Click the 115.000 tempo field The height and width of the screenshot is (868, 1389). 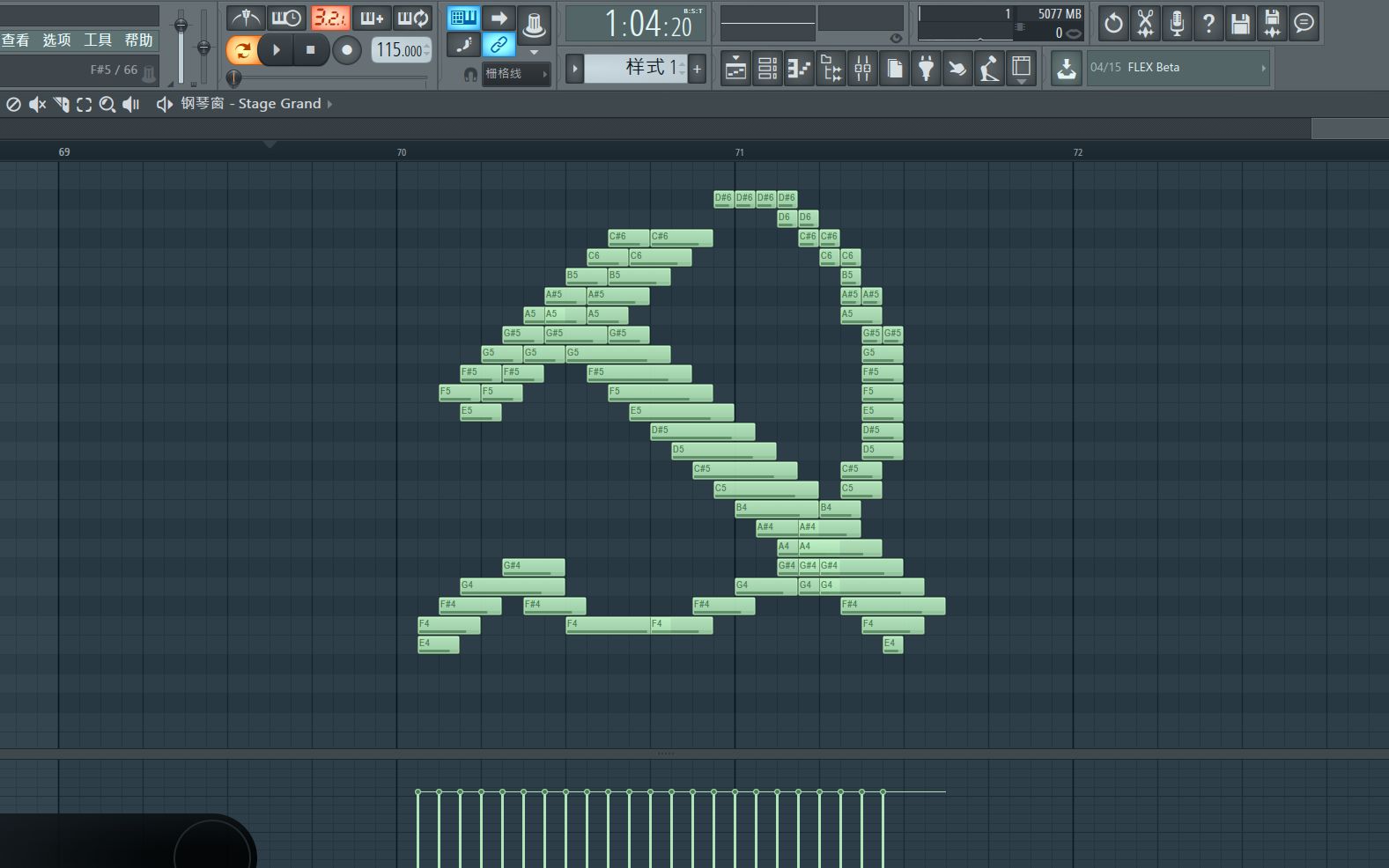click(x=402, y=50)
